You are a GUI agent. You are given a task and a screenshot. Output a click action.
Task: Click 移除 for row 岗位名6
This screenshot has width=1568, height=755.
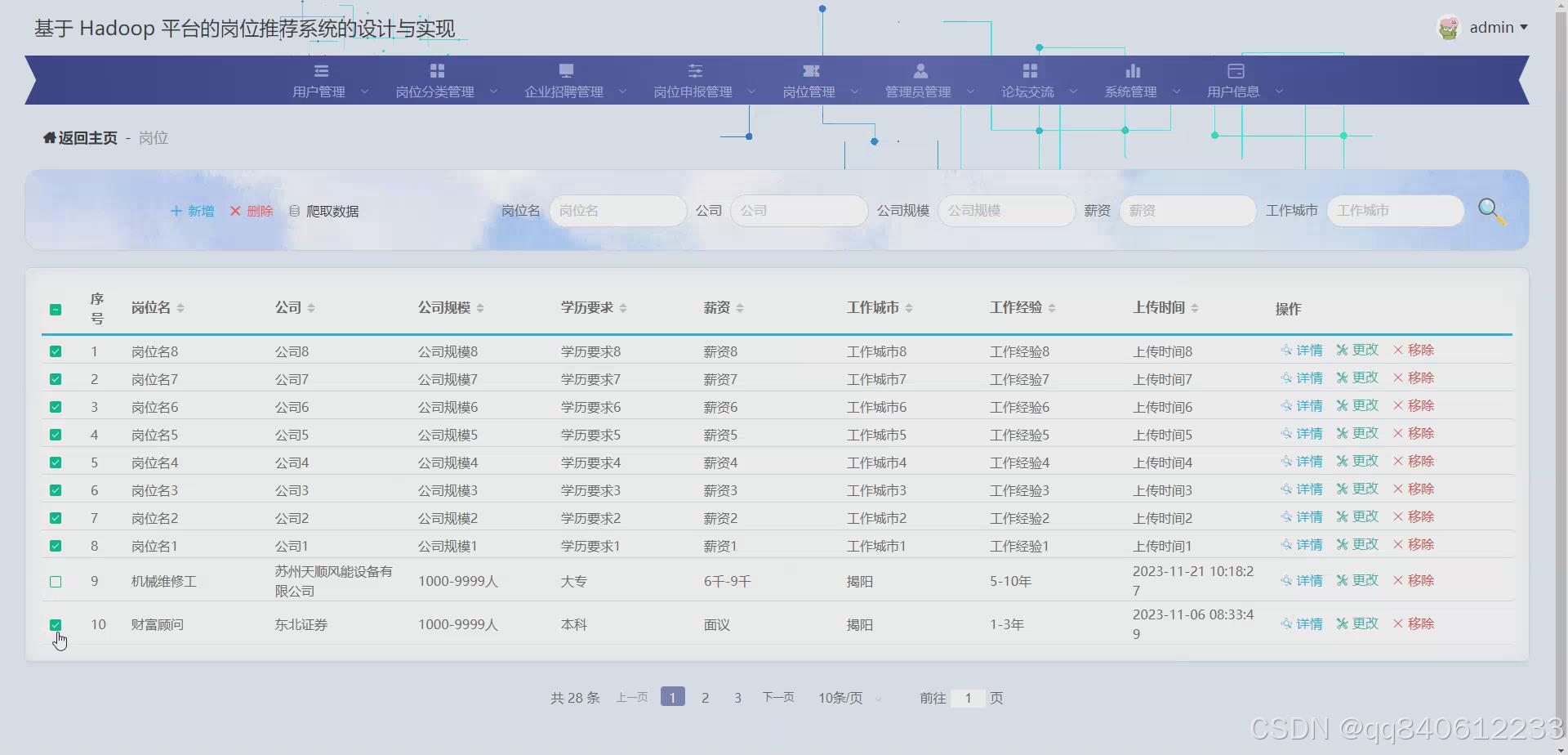pyautogui.click(x=1414, y=406)
